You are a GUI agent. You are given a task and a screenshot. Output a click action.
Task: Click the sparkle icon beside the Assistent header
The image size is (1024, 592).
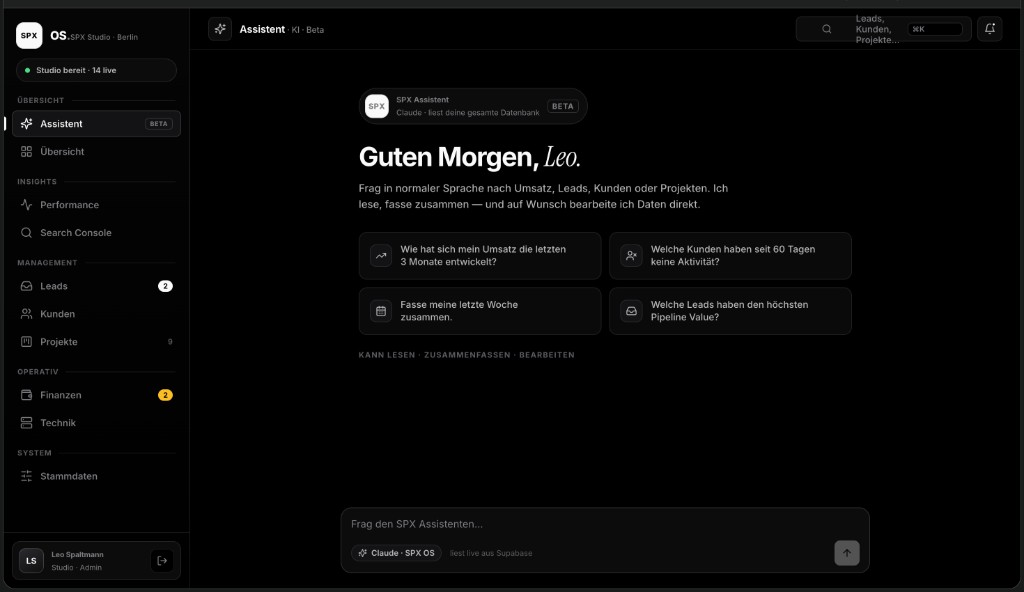pos(220,29)
